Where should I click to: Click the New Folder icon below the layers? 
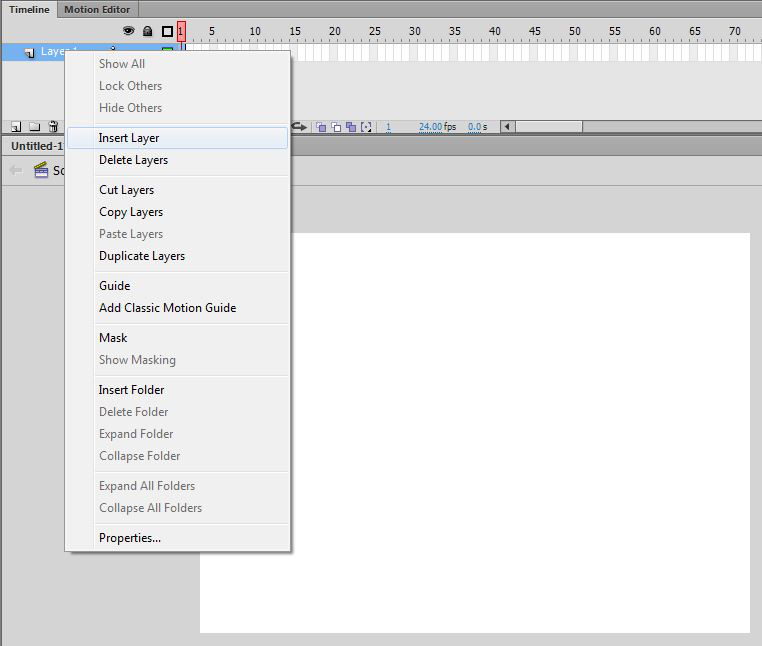35,127
